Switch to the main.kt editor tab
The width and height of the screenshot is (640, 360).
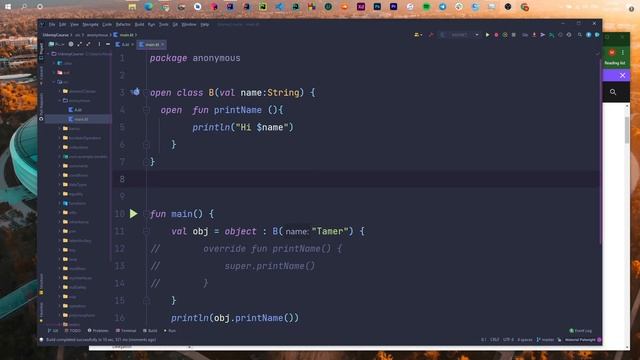(x=151, y=44)
